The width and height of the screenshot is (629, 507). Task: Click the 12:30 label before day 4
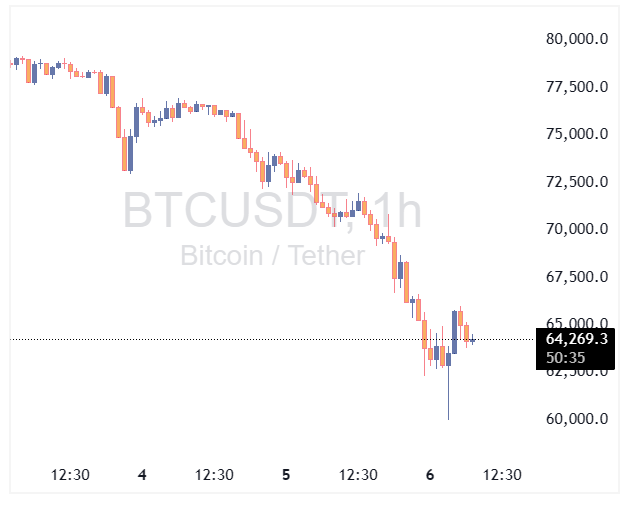point(70,475)
